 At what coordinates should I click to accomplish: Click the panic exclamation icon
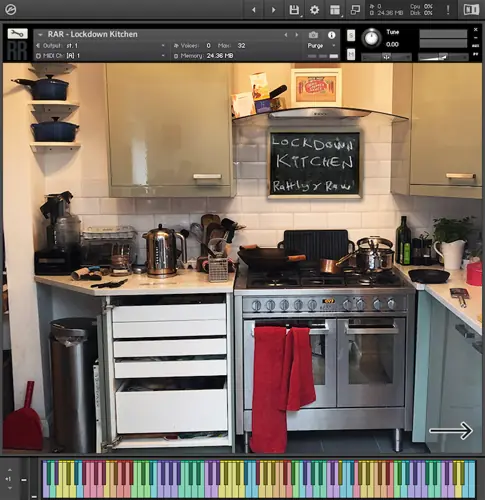448,10
